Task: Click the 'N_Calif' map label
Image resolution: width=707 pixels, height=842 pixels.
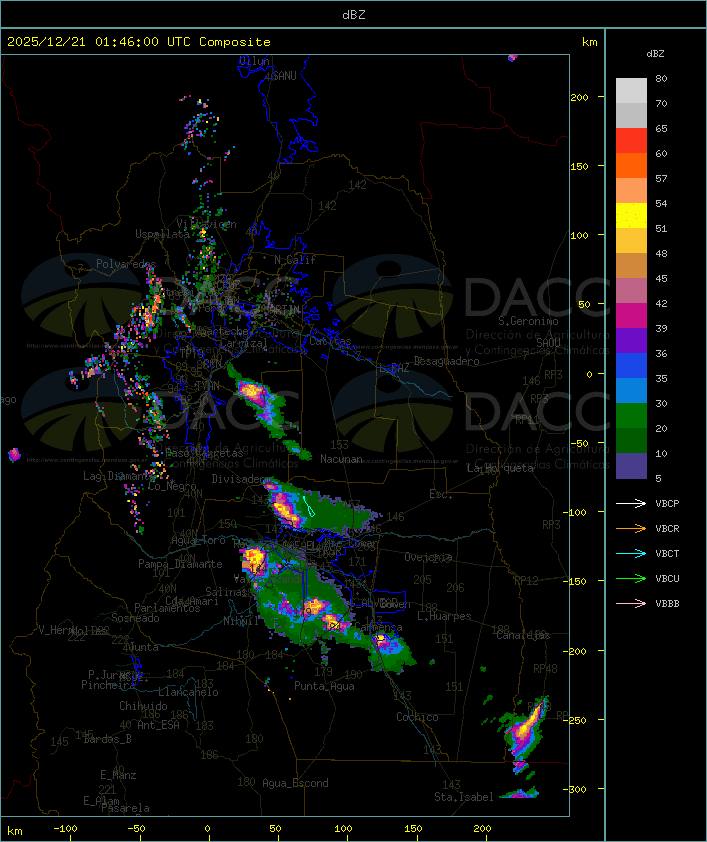Action: click(295, 260)
